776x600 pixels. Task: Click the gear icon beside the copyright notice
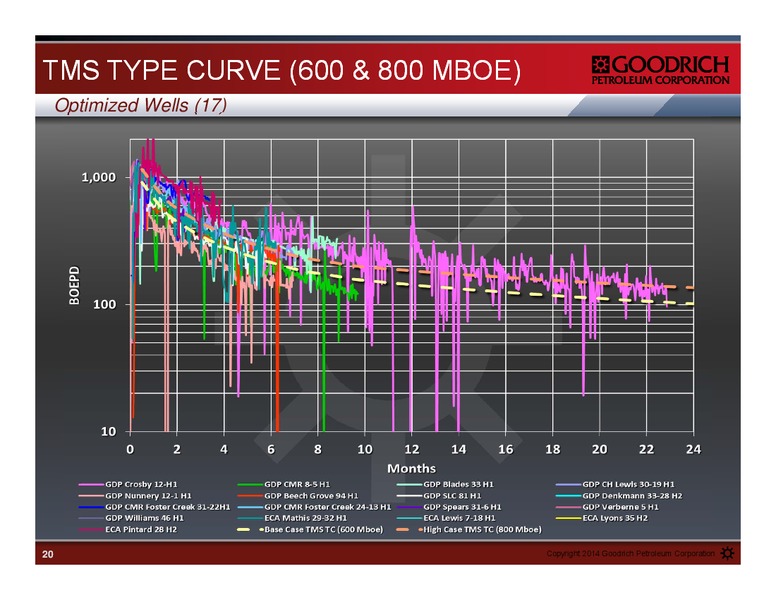click(728, 553)
